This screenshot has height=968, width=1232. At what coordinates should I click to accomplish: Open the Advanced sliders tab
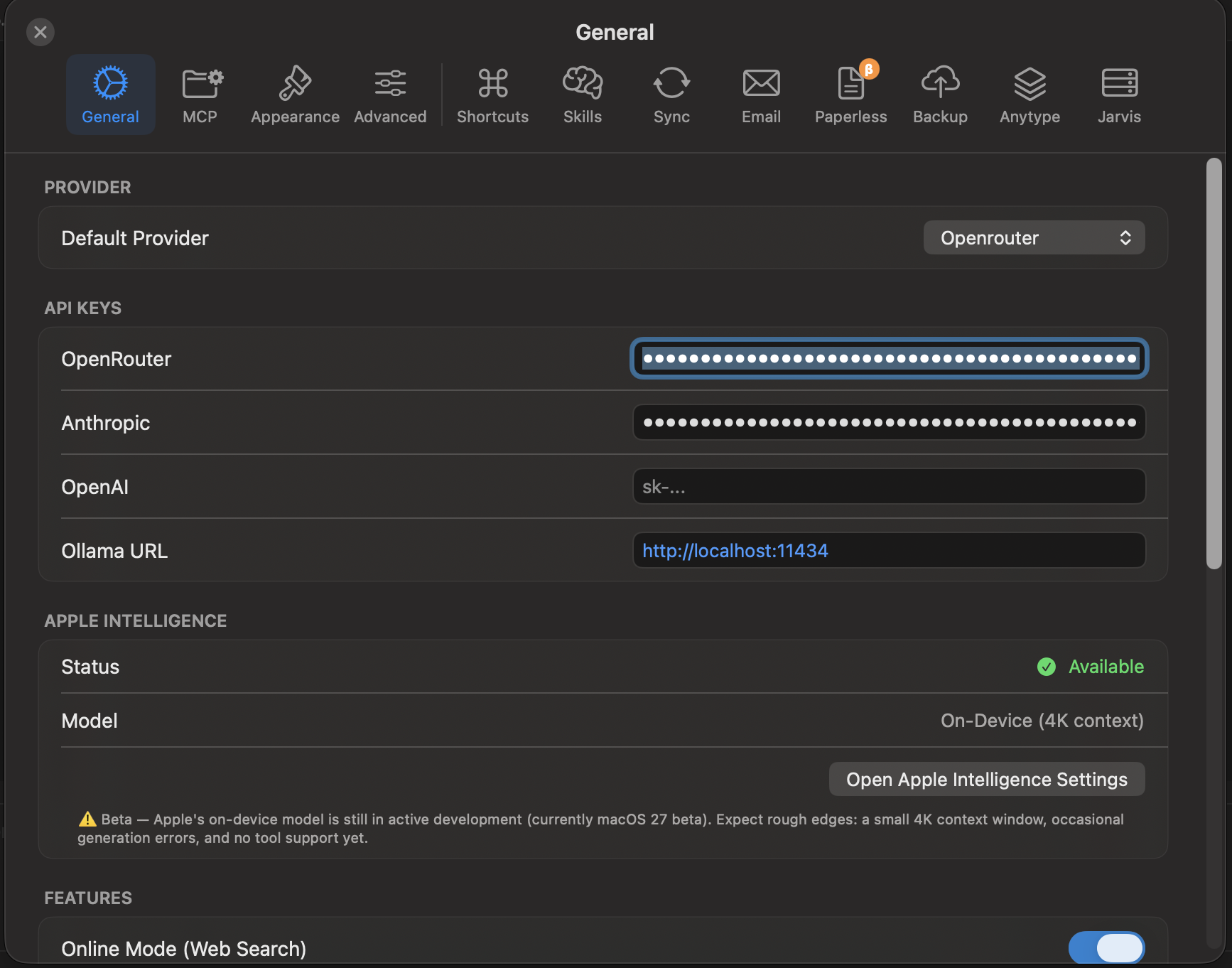click(390, 95)
